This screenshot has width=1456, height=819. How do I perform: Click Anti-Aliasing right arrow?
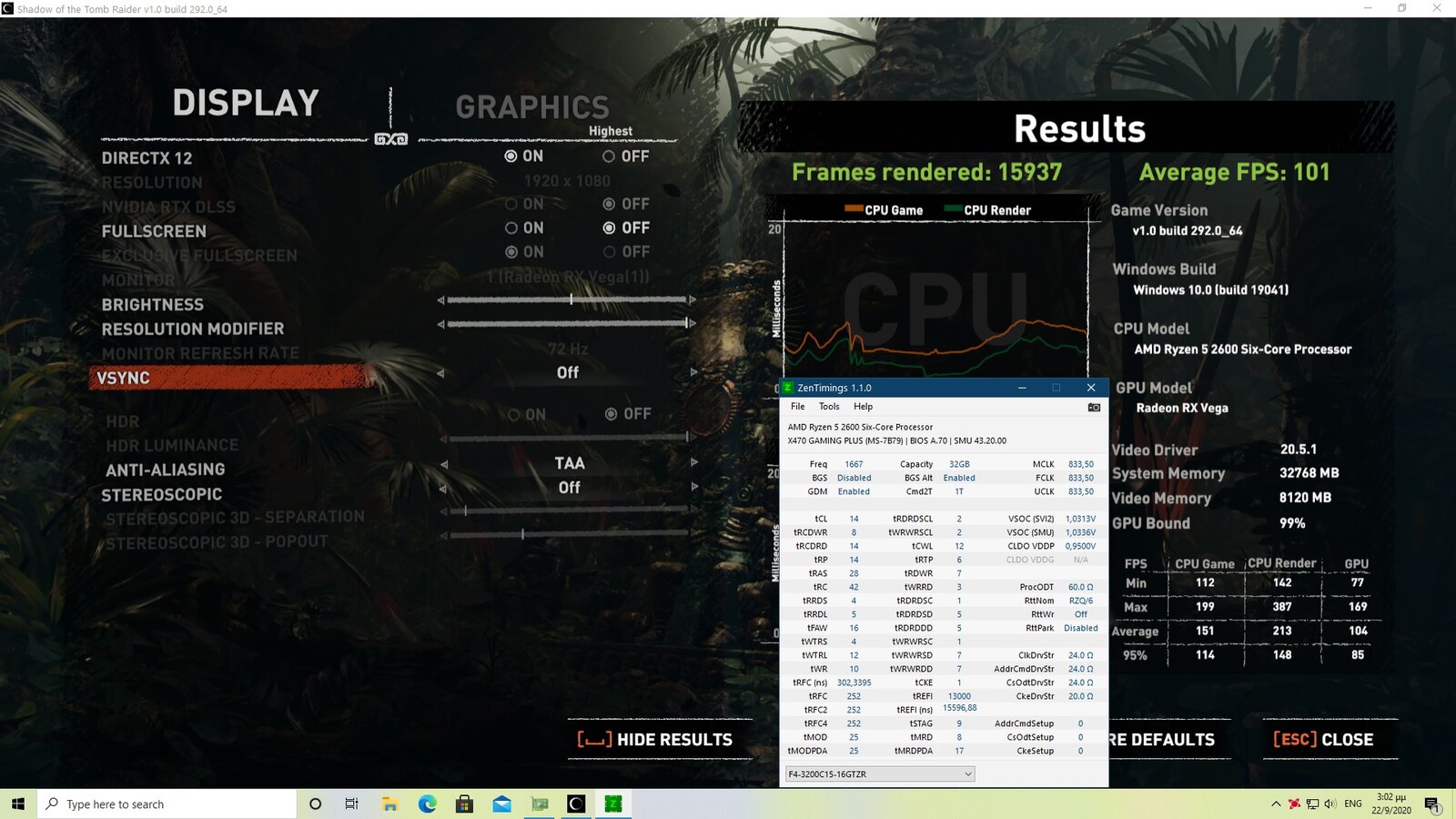693,462
